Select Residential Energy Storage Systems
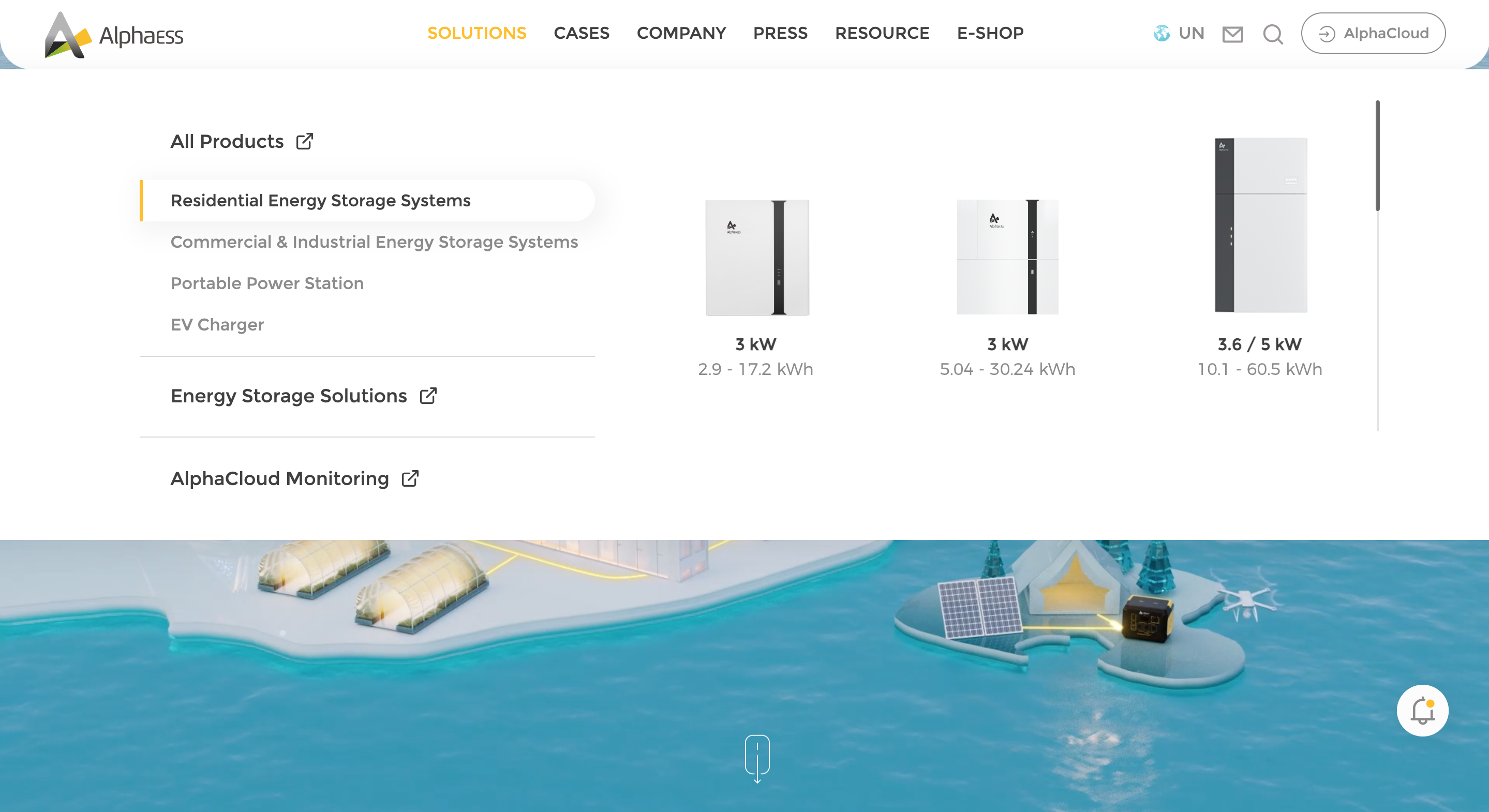The height and width of the screenshot is (812, 1489). tap(367, 201)
